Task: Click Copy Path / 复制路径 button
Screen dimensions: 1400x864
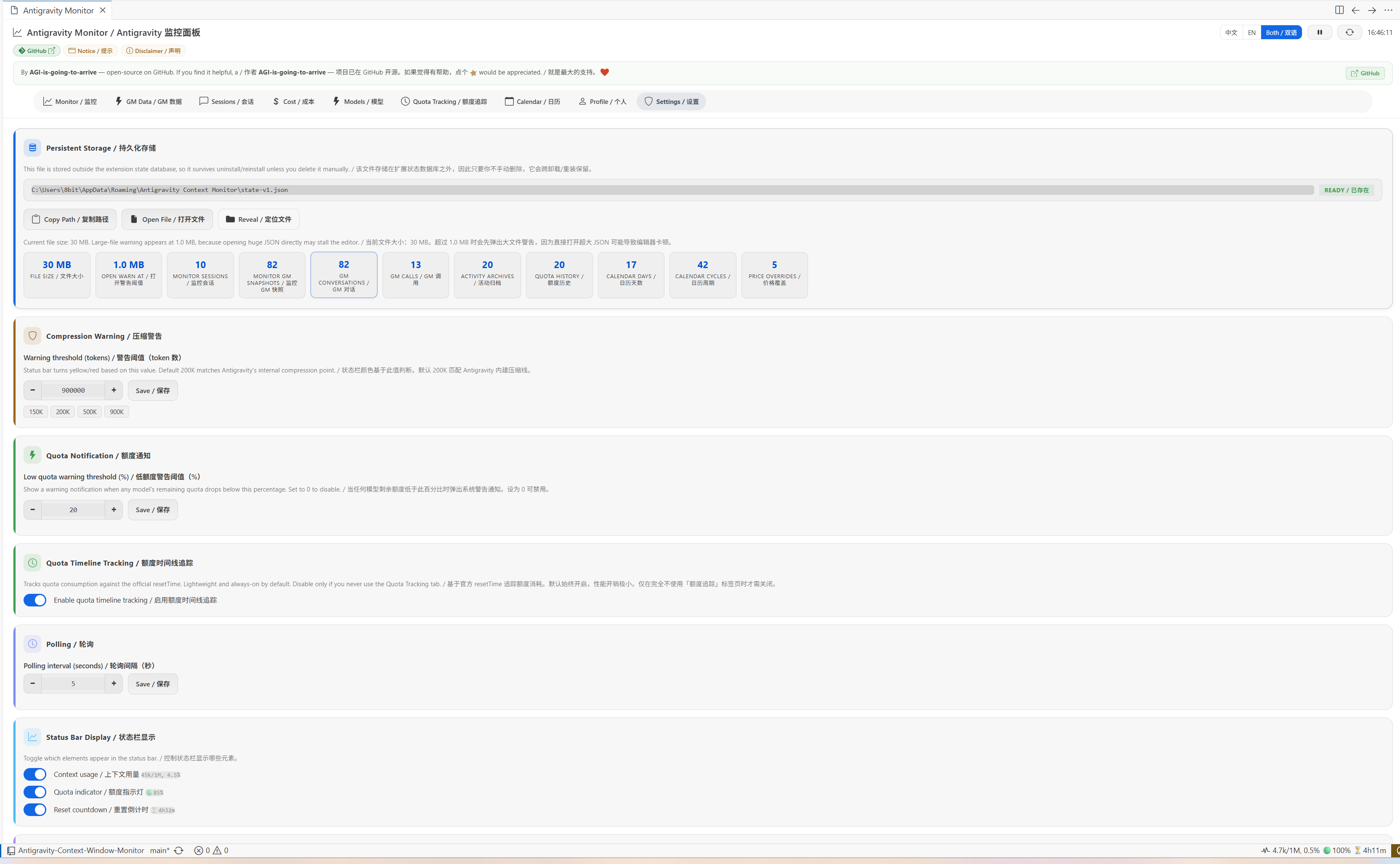Action: (70, 219)
